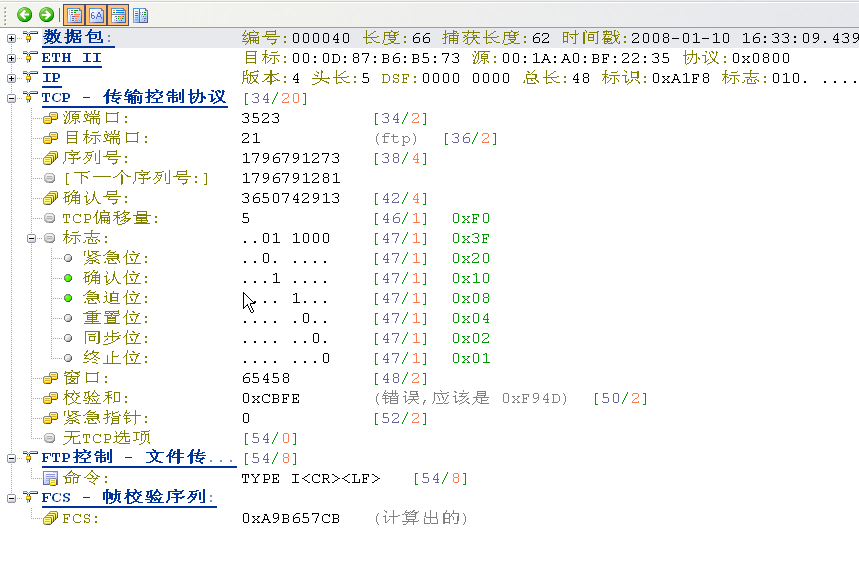Click the tree icon beside 数据包

(x=30, y=37)
